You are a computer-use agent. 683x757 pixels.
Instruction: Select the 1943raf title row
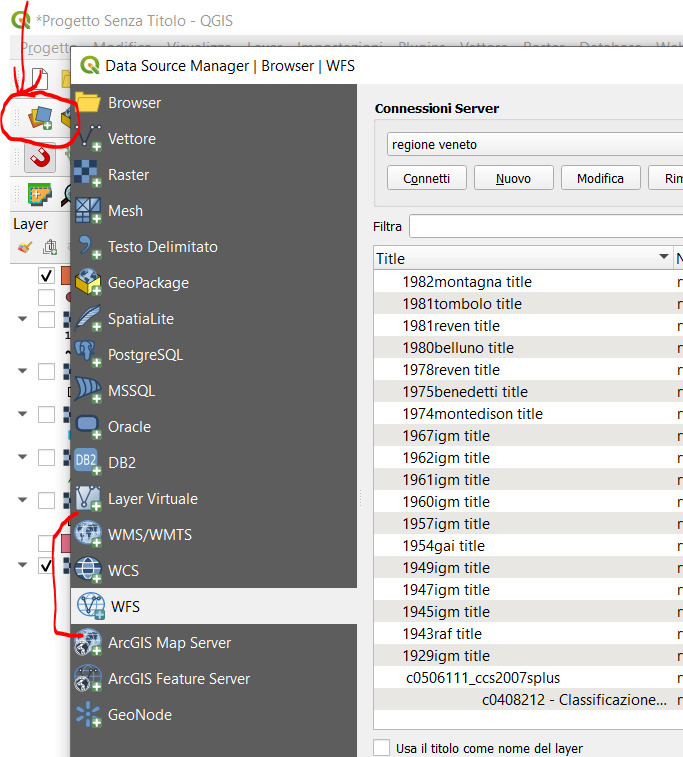pyautogui.click(x=528, y=634)
